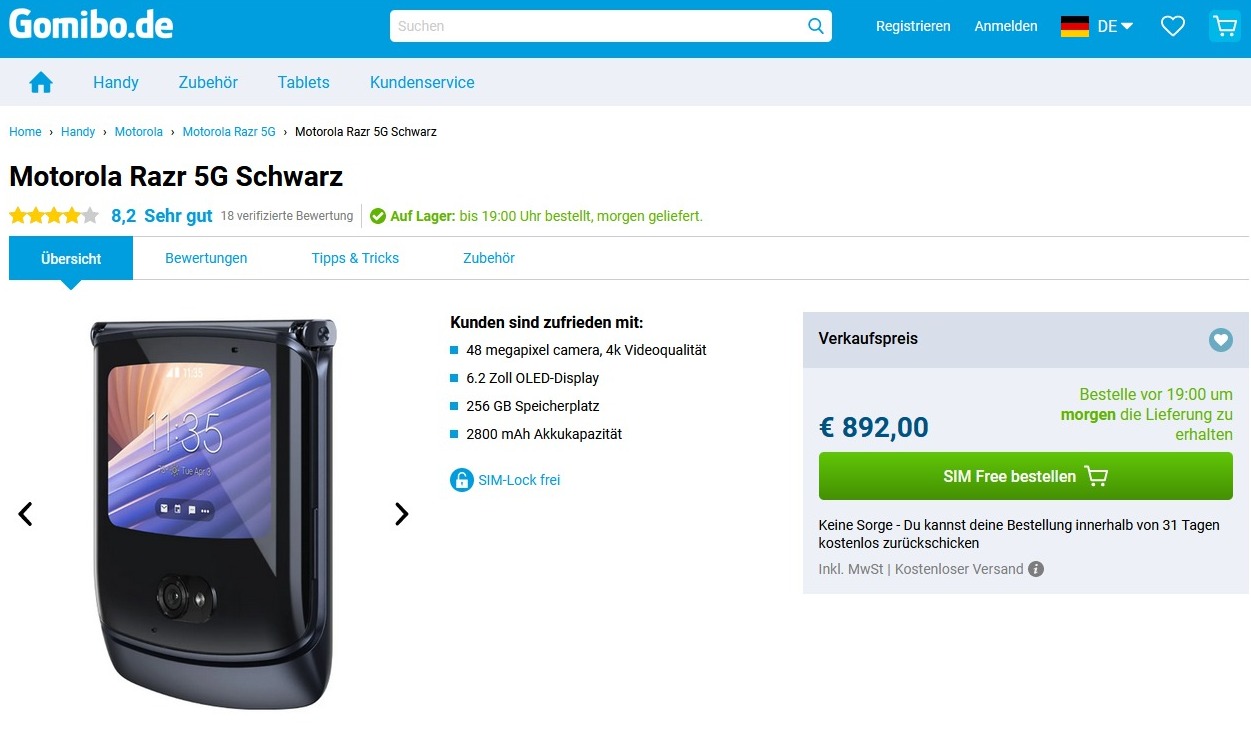The image size is (1251, 731).
Task: Go to Motorola Razr 5G breadcrumb
Action: 229,132
